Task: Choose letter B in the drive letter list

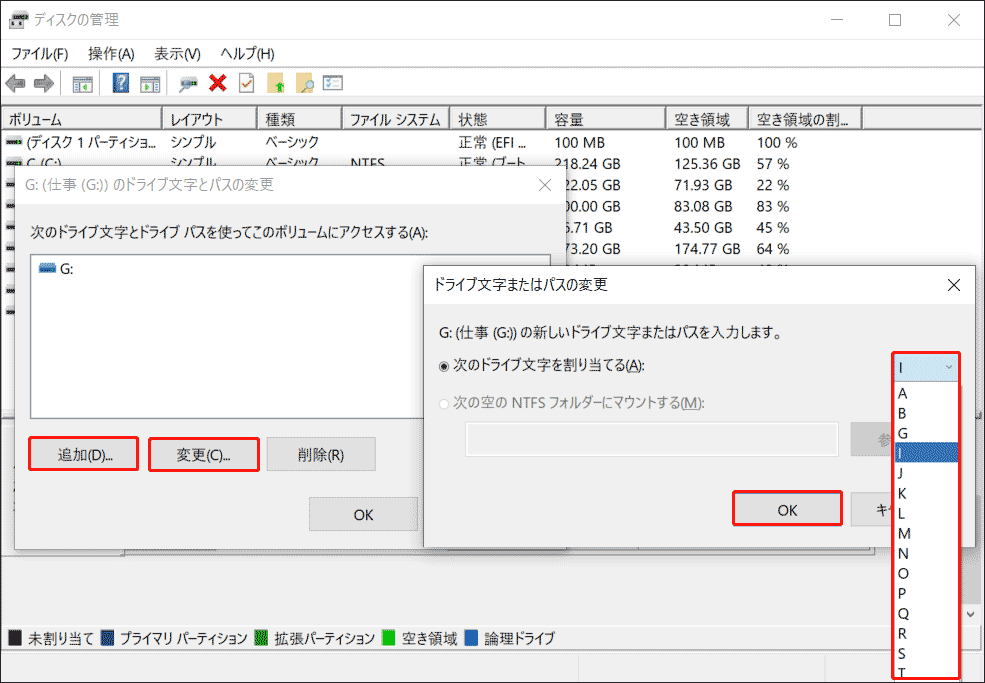Action: 926,413
